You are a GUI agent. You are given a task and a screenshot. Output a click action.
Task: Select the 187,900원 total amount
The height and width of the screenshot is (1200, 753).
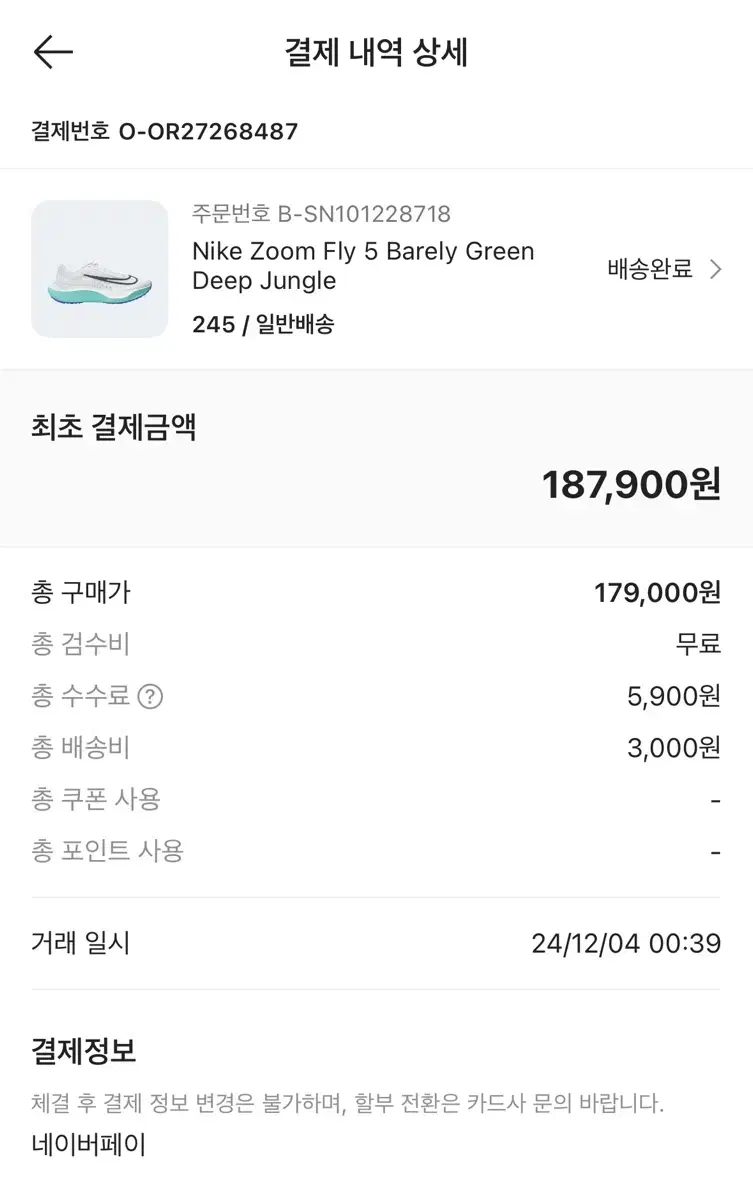pos(631,485)
